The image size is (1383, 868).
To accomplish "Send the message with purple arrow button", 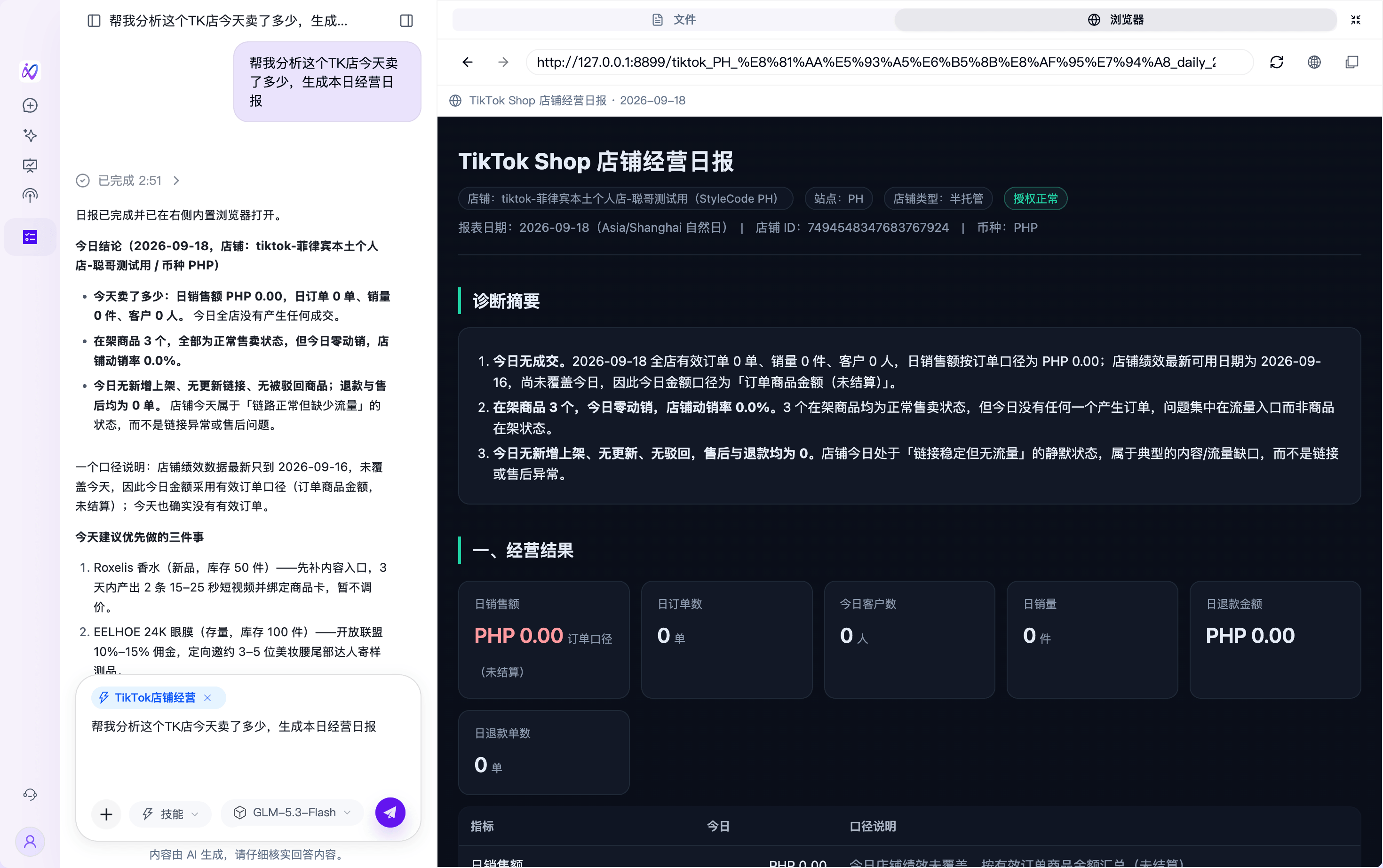I will (x=390, y=813).
